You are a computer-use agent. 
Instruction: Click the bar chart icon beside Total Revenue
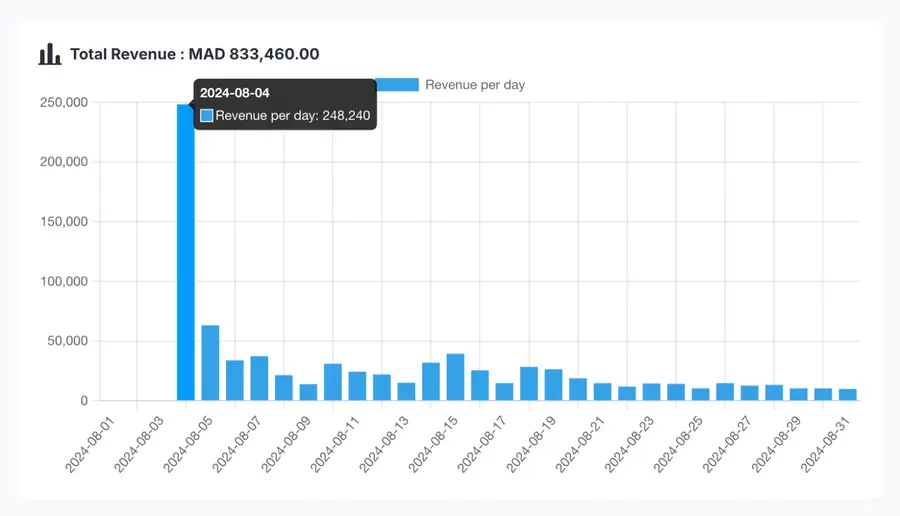click(50, 54)
